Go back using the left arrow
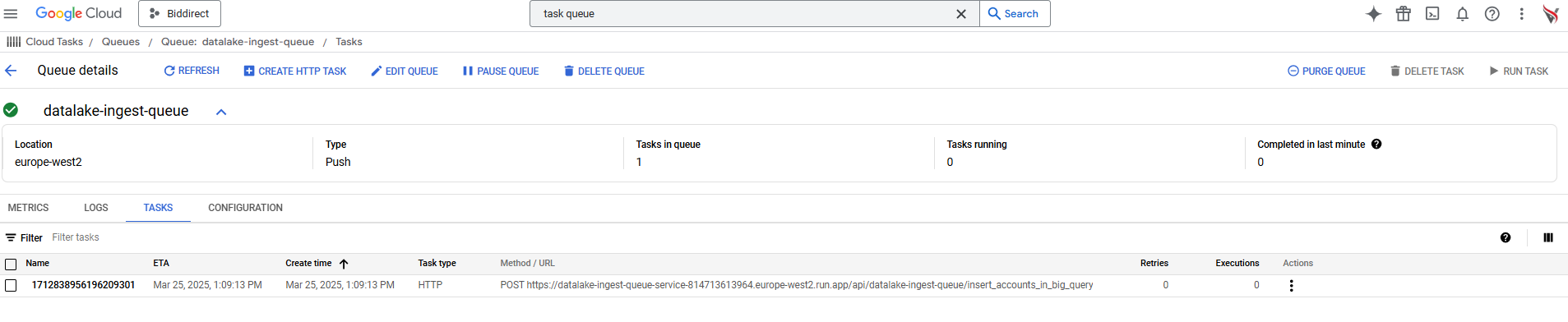The width and height of the screenshot is (1568, 322). 11,71
